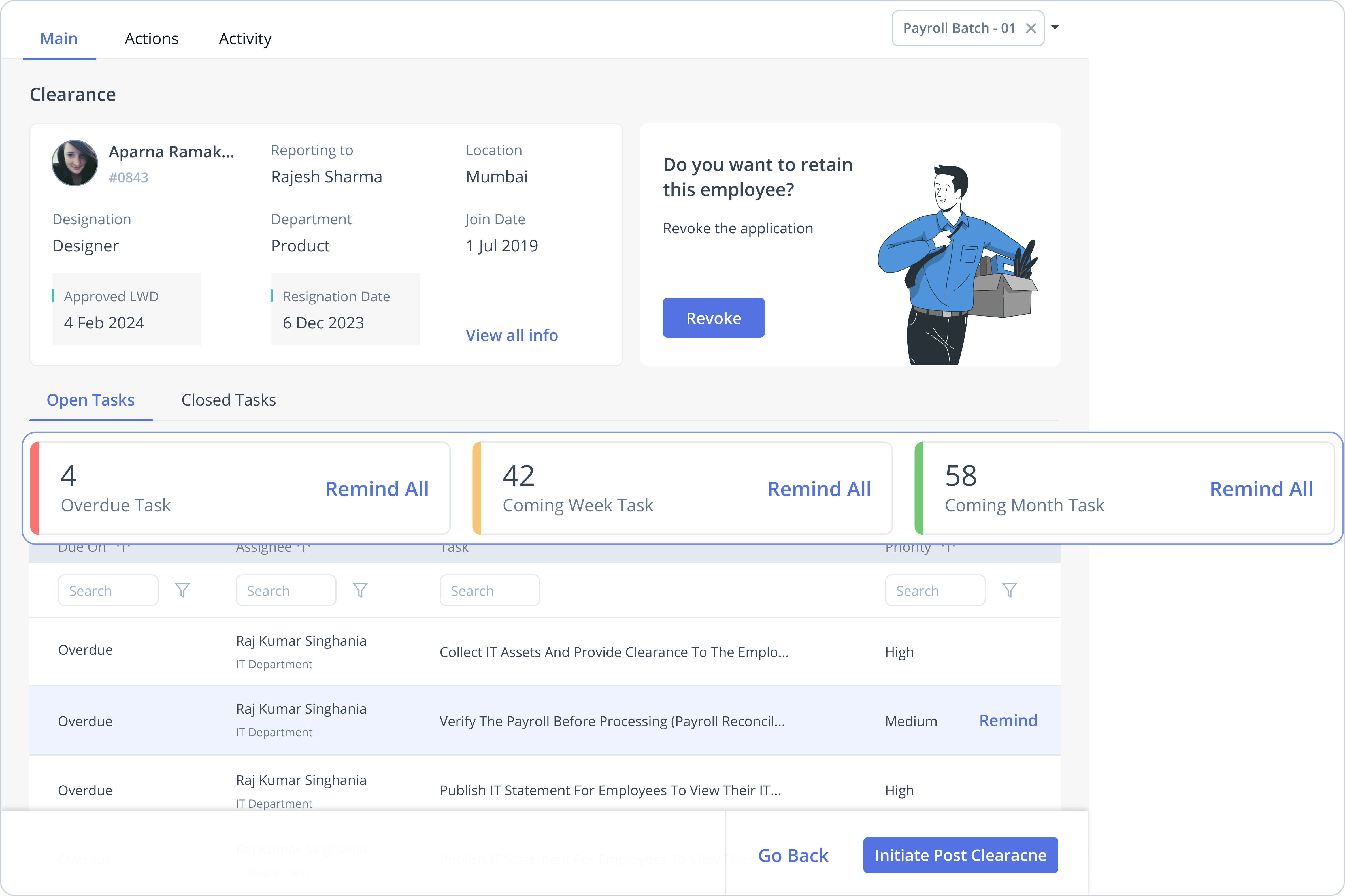This screenshot has width=1345, height=896.
Task: Click the Mumbai location value
Action: tap(497, 177)
